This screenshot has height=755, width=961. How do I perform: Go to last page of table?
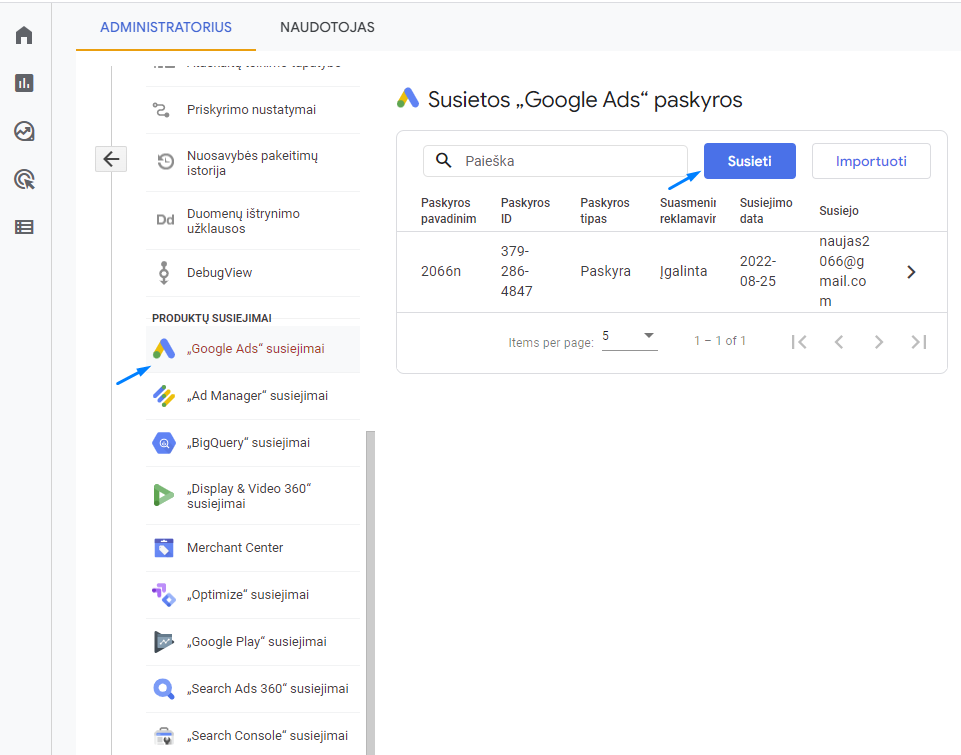coord(919,342)
